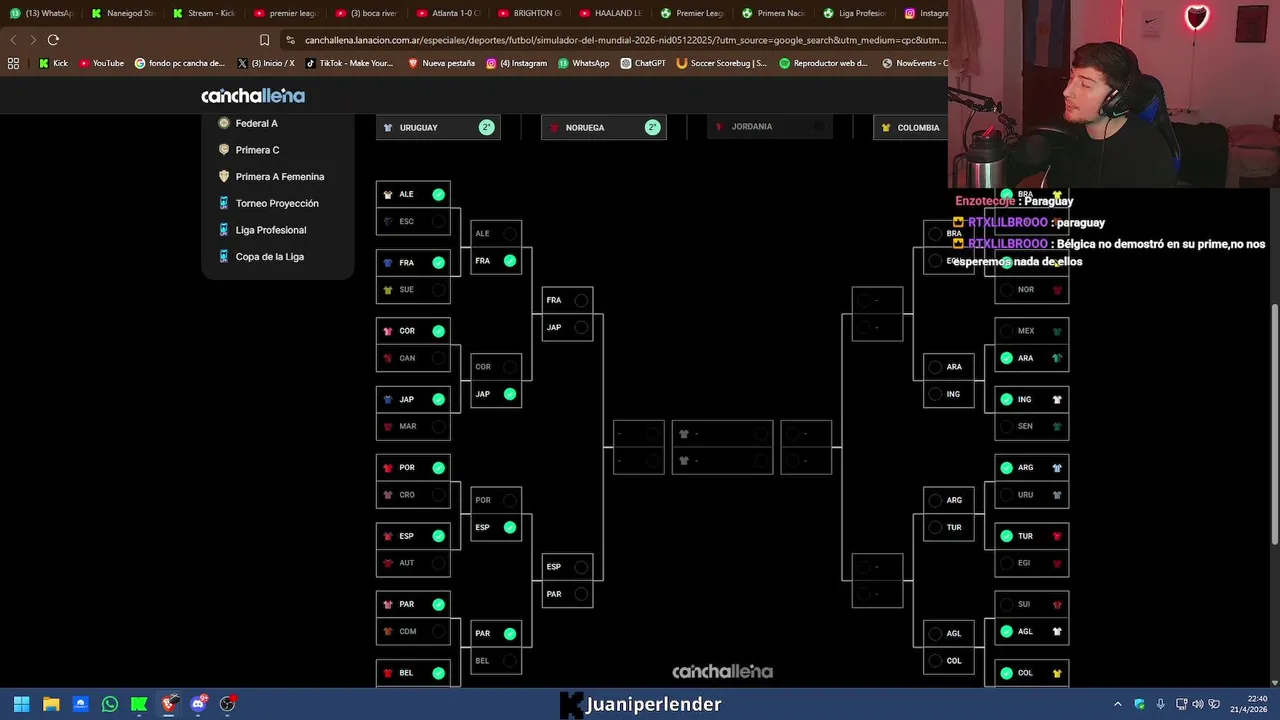Open the Windows Start menu
Viewport: 1280px width, 720px height.
(x=21, y=704)
